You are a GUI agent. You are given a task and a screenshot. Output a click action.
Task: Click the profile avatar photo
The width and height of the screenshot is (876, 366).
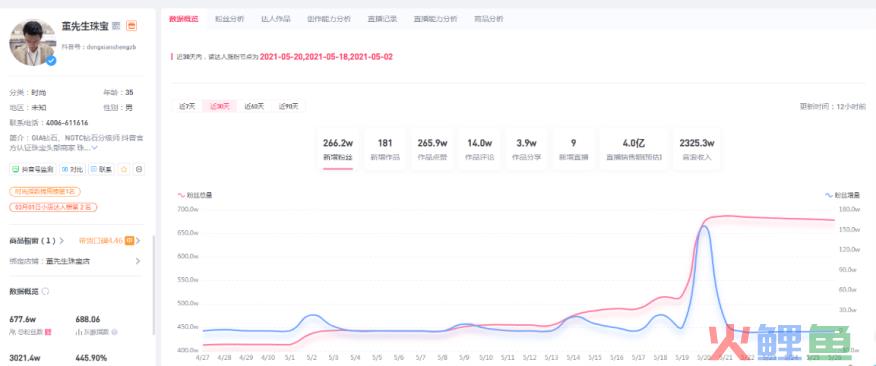pos(32,42)
